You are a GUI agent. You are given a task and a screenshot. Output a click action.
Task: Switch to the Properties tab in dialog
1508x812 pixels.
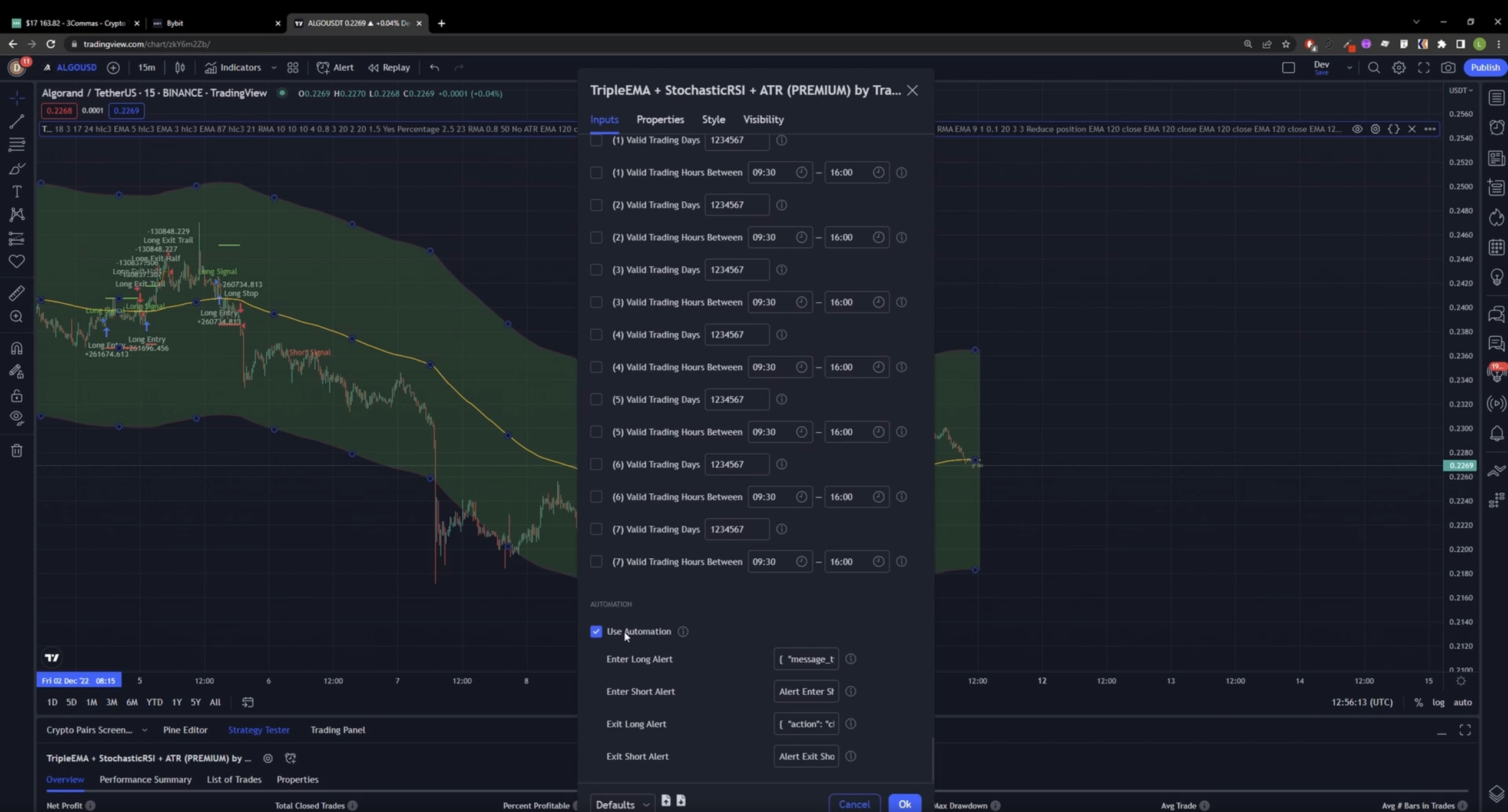point(660,120)
